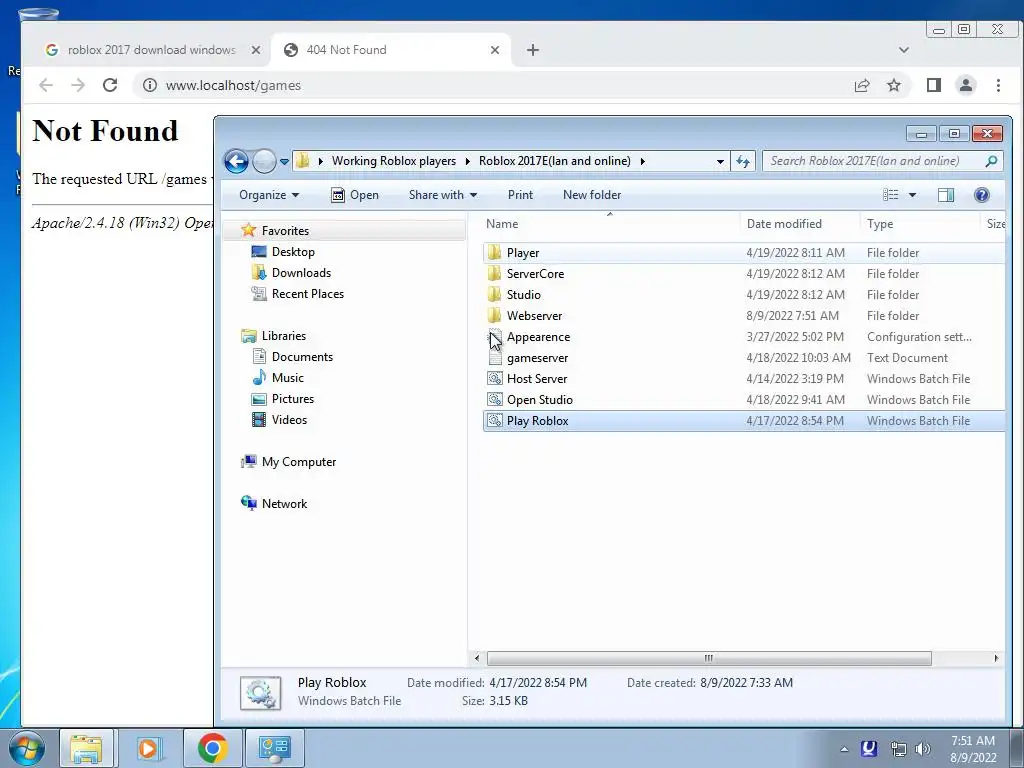The width and height of the screenshot is (1024, 768).
Task: Expand the address bar history dropdown
Action: pyautogui.click(x=720, y=161)
